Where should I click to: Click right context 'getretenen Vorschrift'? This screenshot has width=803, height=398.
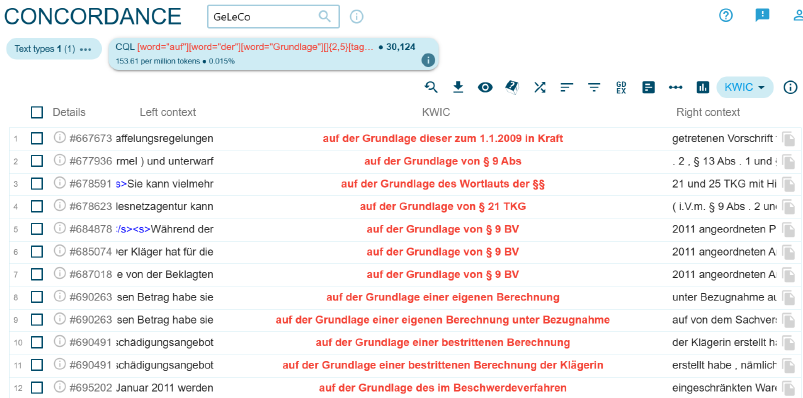tap(724, 139)
